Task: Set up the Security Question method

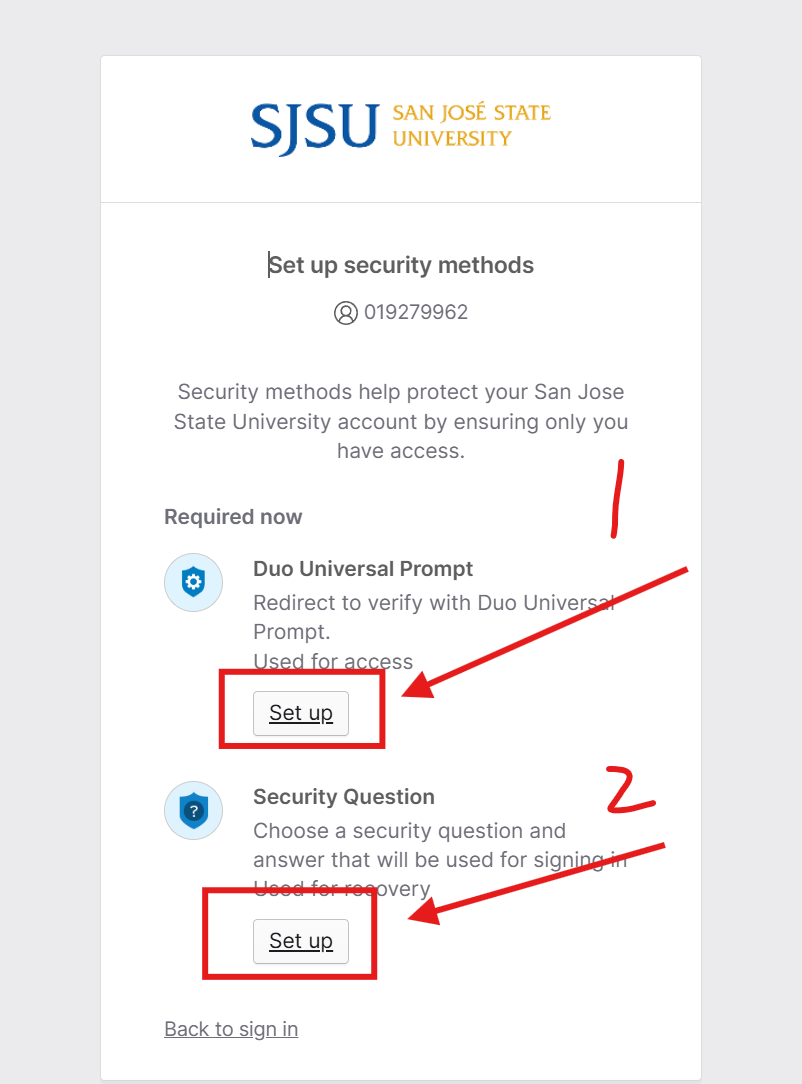Action: click(301, 941)
